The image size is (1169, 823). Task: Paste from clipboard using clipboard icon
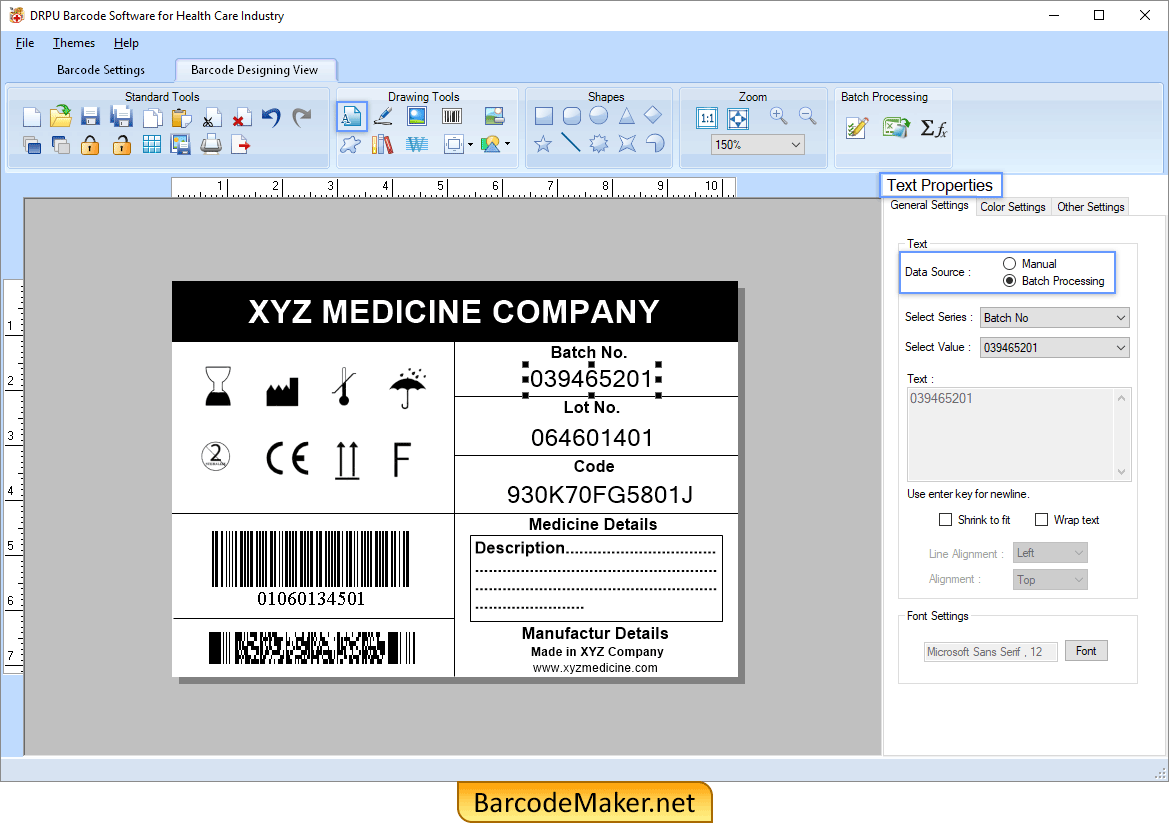pos(181,118)
